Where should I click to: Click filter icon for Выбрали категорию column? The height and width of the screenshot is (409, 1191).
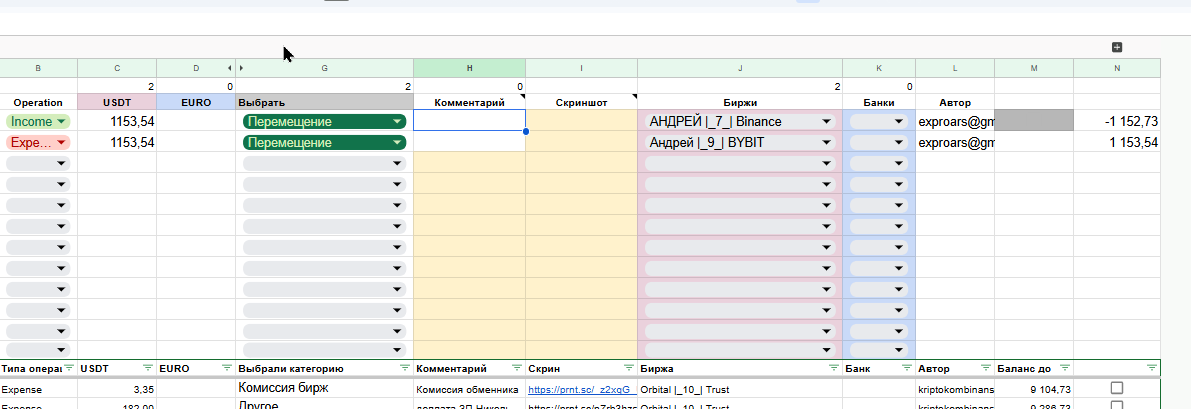click(403, 368)
